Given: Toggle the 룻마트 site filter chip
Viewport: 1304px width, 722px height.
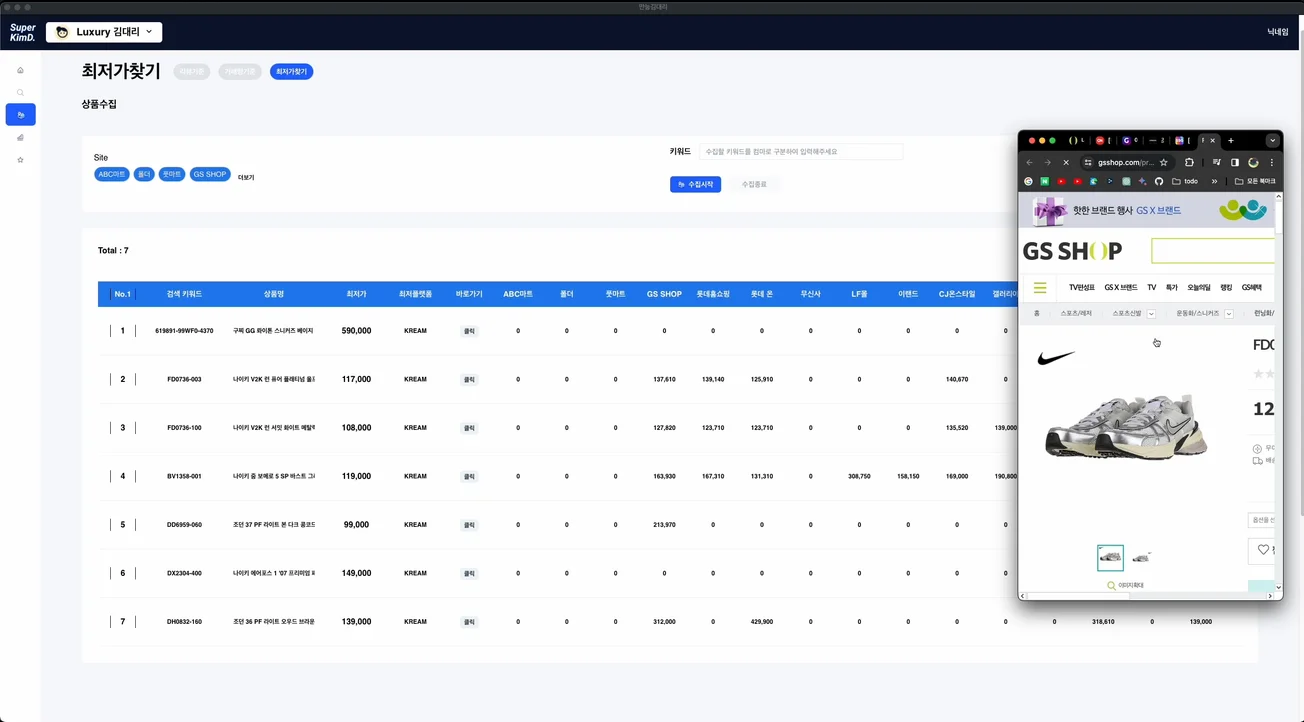Looking at the screenshot, I should click(x=172, y=174).
